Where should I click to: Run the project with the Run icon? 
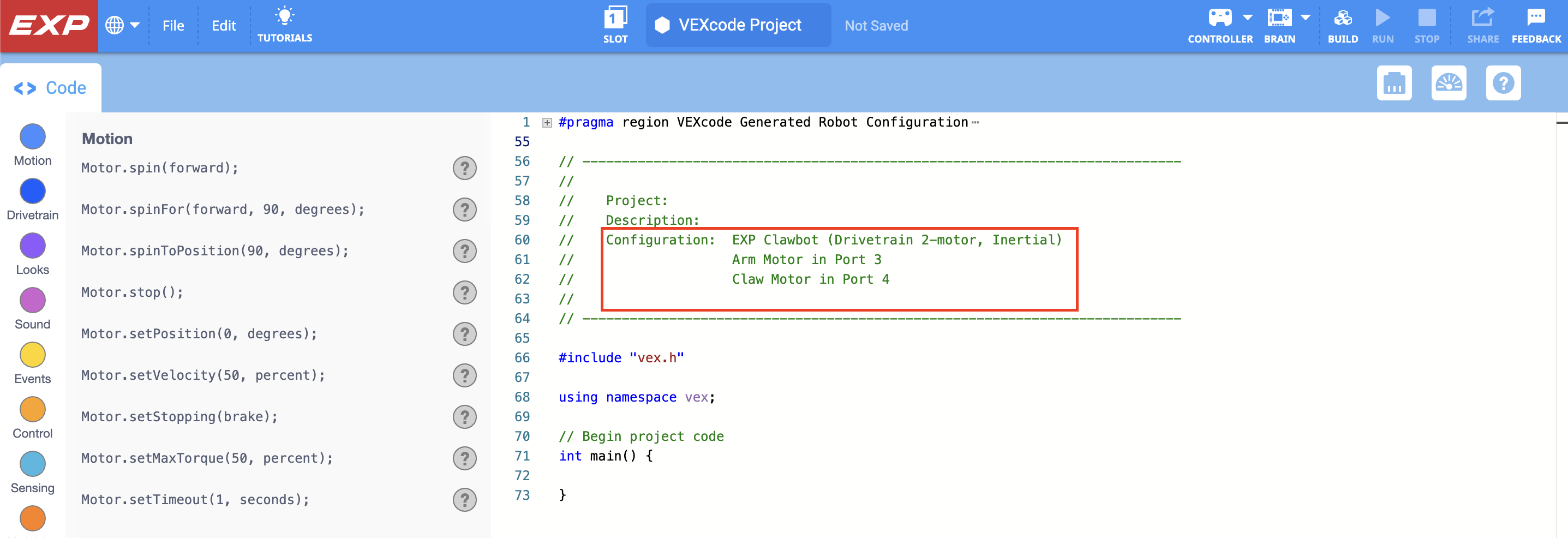(x=1383, y=18)
